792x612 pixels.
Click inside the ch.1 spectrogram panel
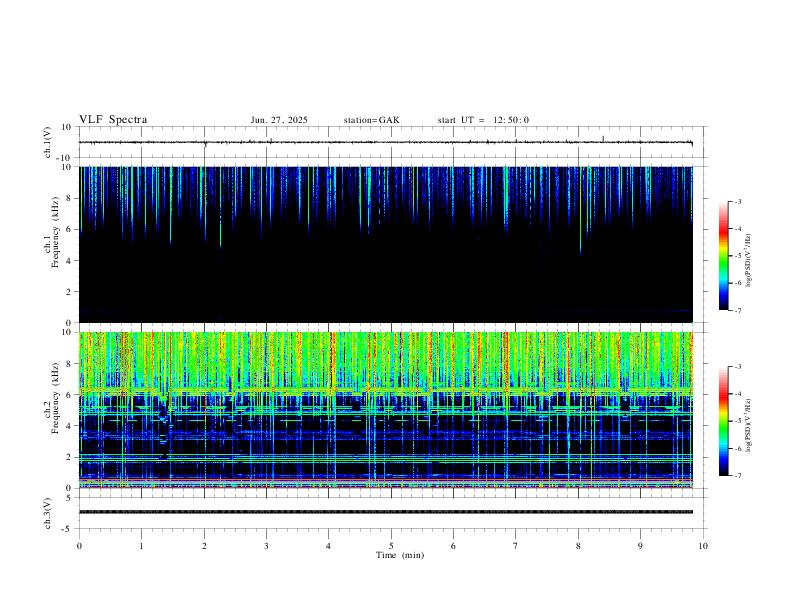[x=386, y=244]
